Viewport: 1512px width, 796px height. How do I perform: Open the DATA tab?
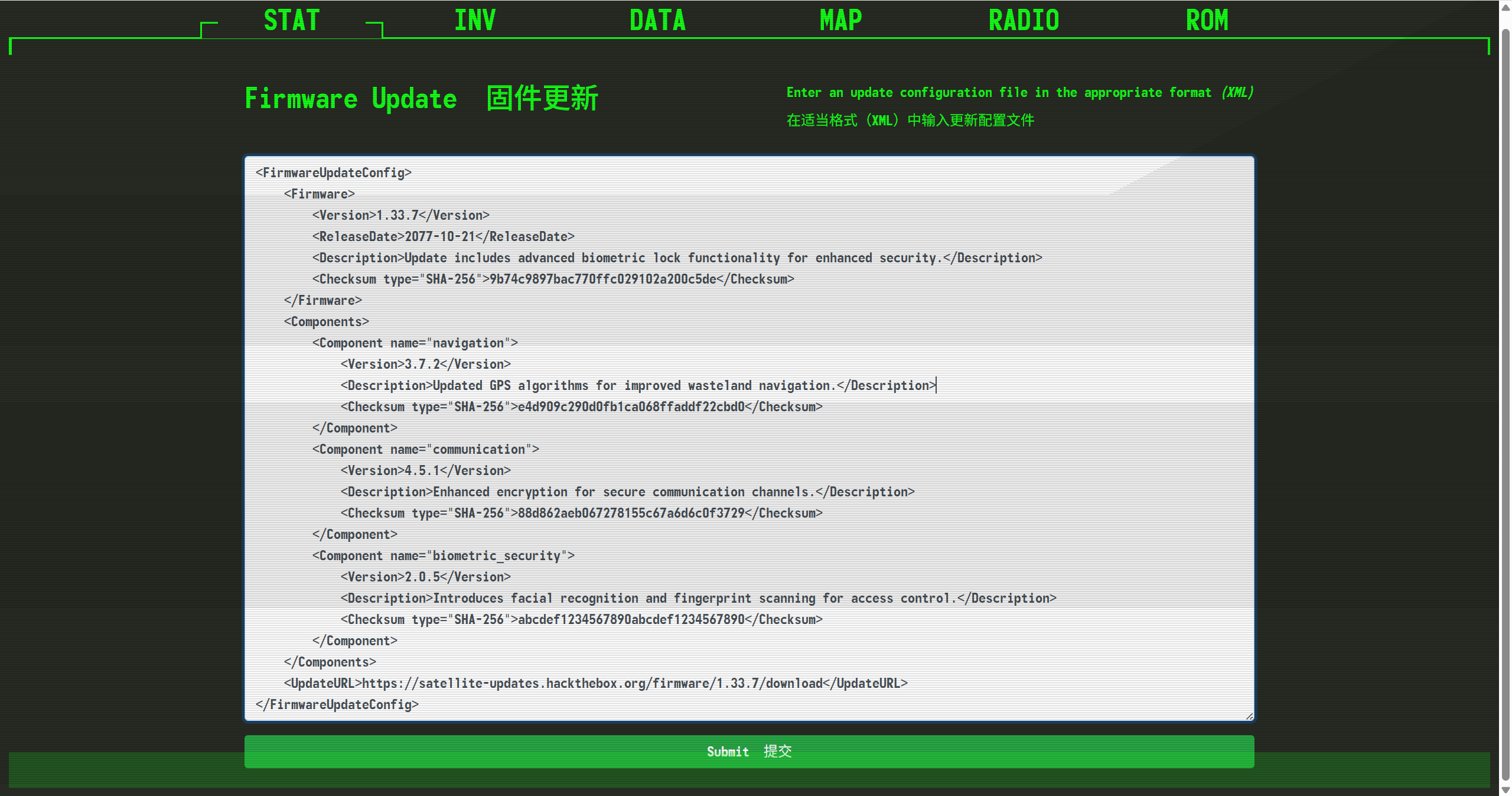(657, 21)
